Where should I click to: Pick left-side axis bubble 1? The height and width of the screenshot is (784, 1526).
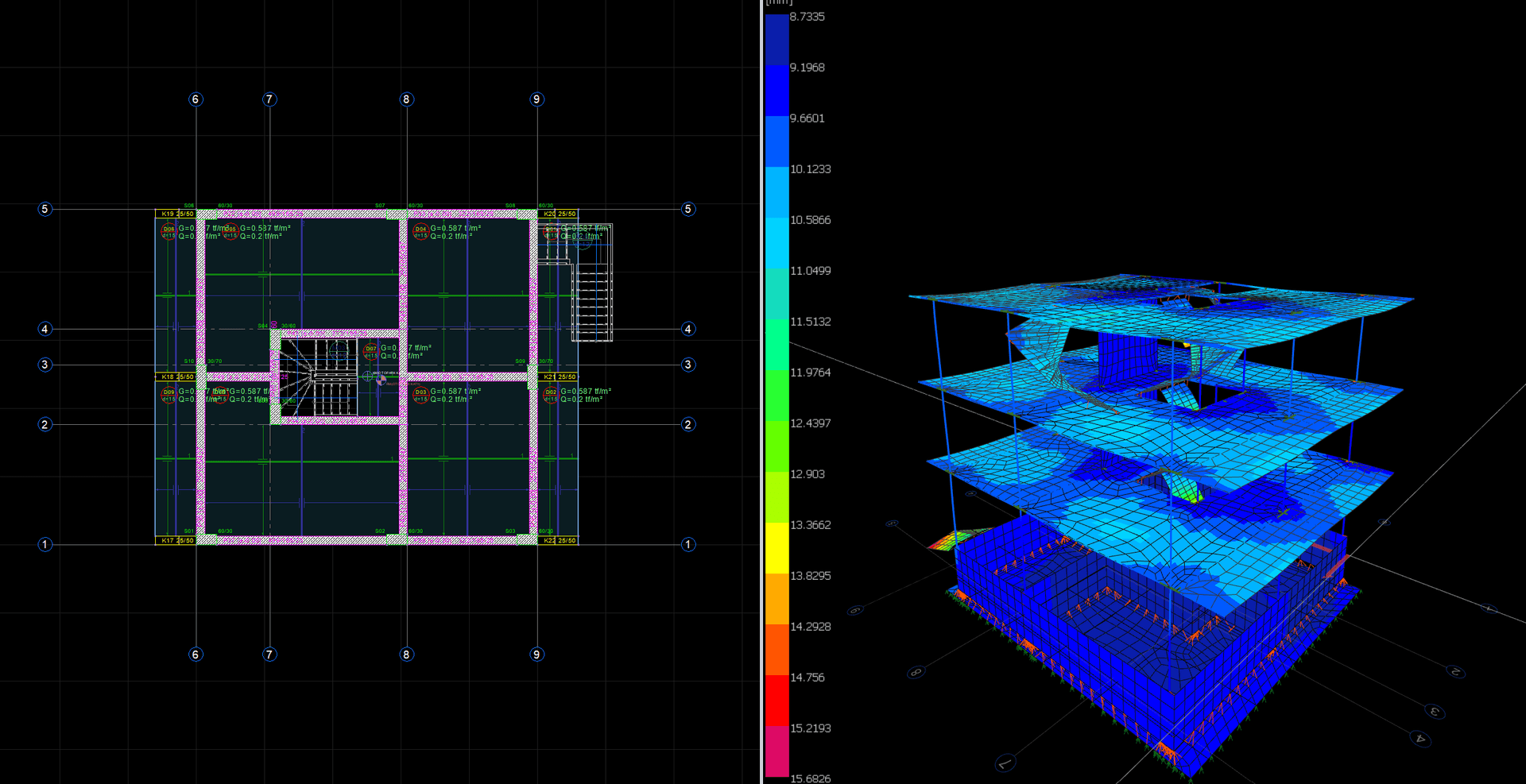pyautogui.click(x=45, y=544)
